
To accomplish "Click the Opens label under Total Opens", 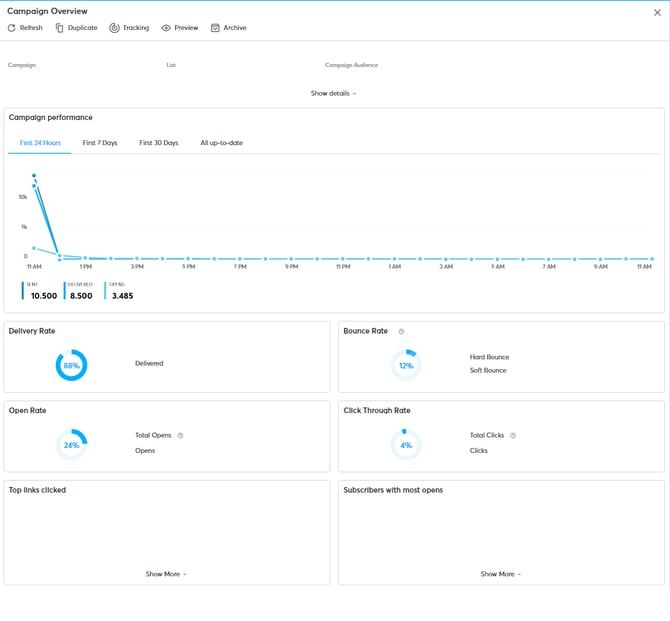I will [145, 450].
